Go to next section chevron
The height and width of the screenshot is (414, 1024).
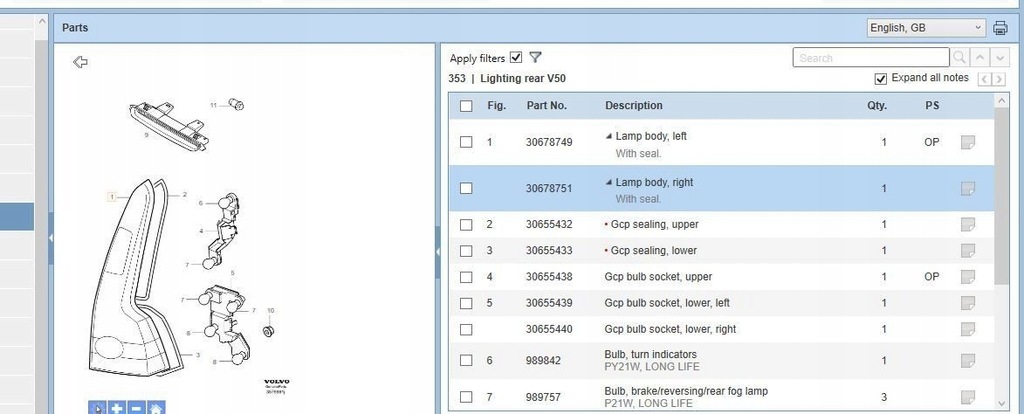(x=999, y=79)
